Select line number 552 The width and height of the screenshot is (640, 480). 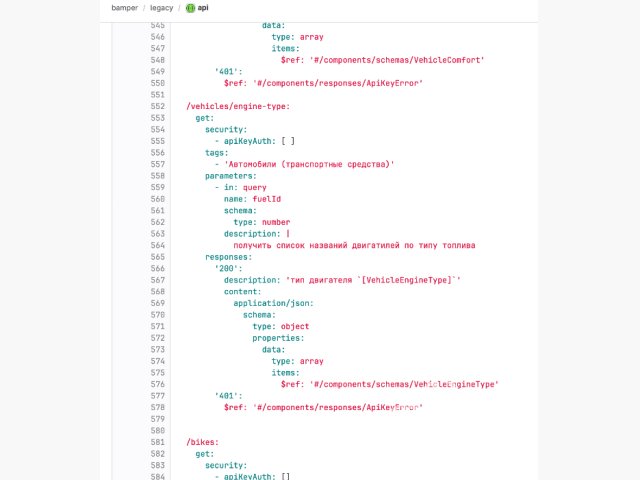pyautogui.click(x=158, y=106)
